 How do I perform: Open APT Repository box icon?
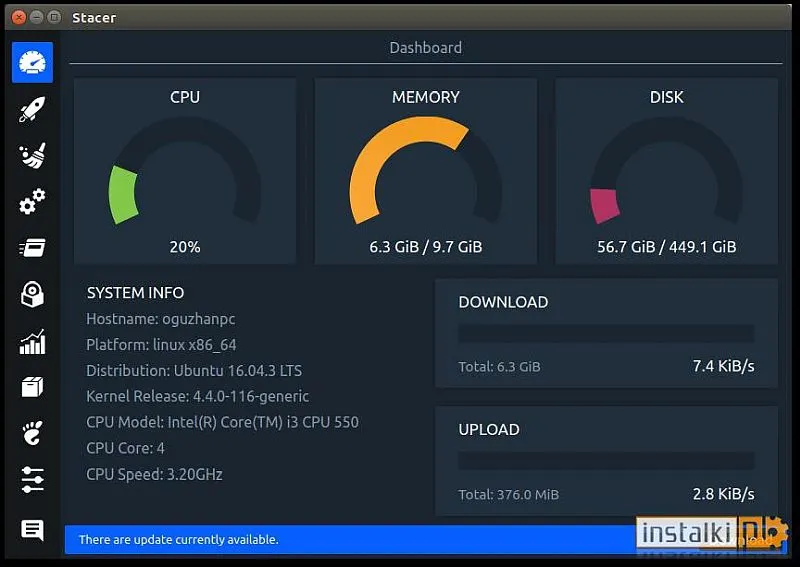pos(32,387)
